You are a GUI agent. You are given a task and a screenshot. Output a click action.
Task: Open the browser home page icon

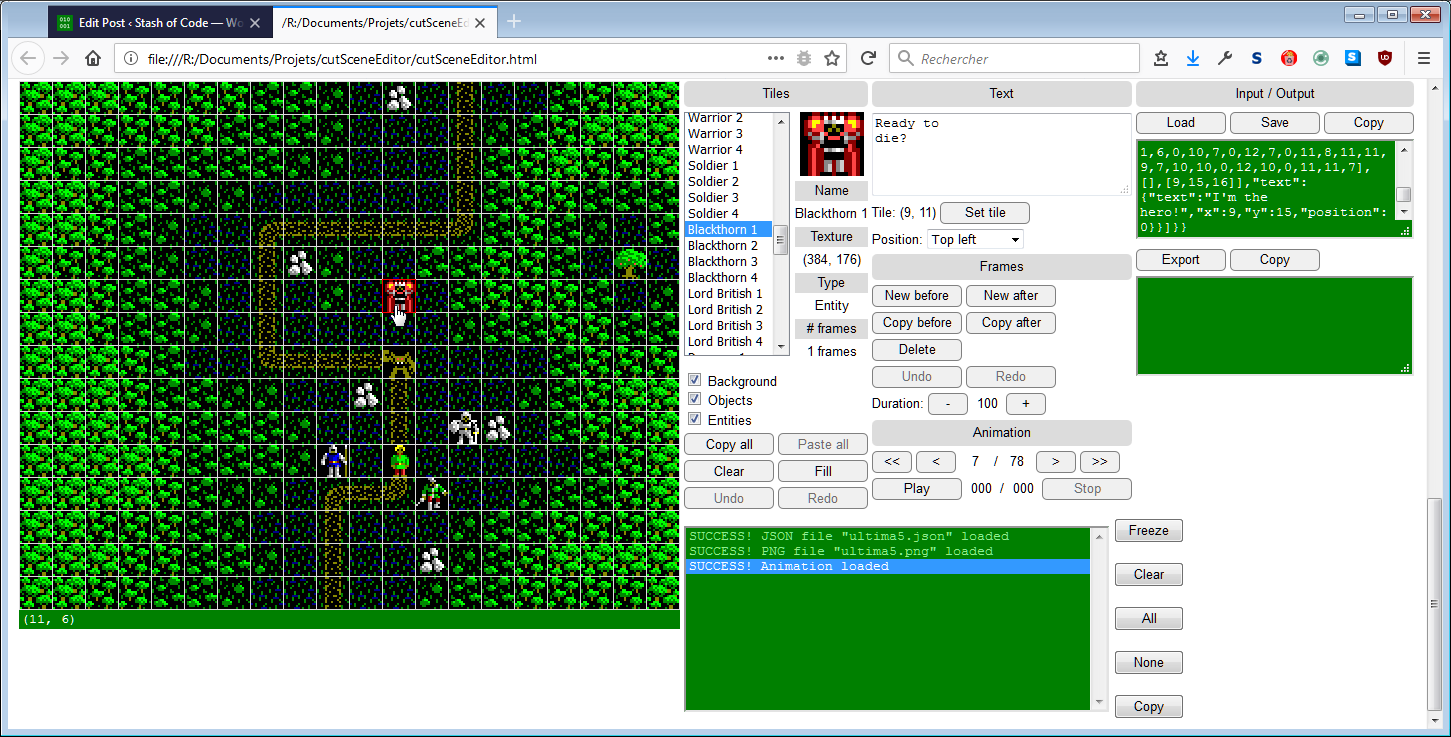pyautogui.click(x=93, y=59)
